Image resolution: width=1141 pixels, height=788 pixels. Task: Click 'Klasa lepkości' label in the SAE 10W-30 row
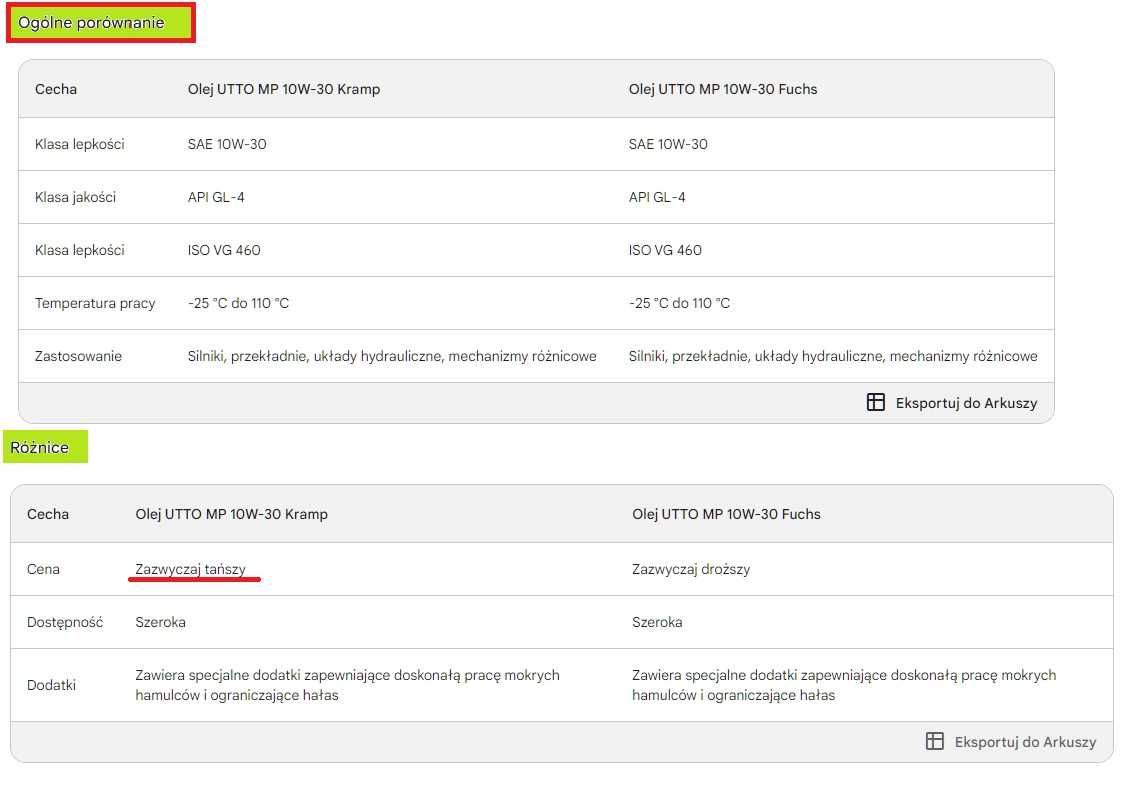(x=79, y=144)
